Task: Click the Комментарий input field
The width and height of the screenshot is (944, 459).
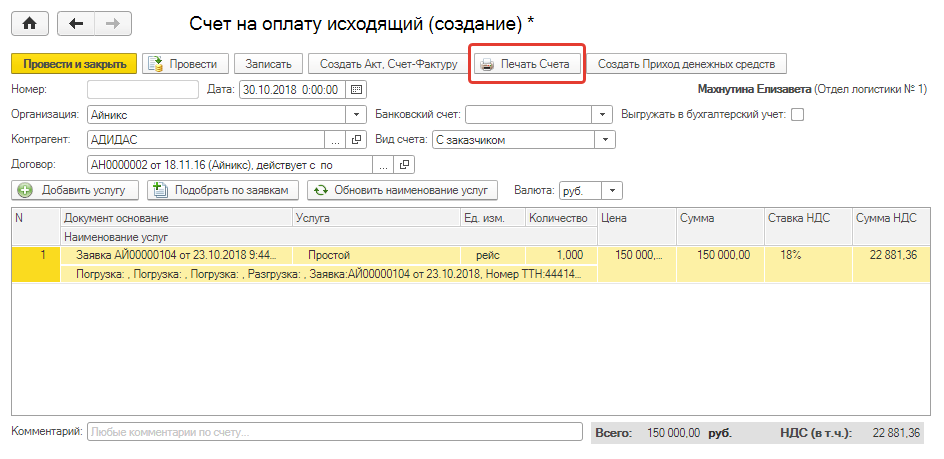Action: [x=335, y=432]
